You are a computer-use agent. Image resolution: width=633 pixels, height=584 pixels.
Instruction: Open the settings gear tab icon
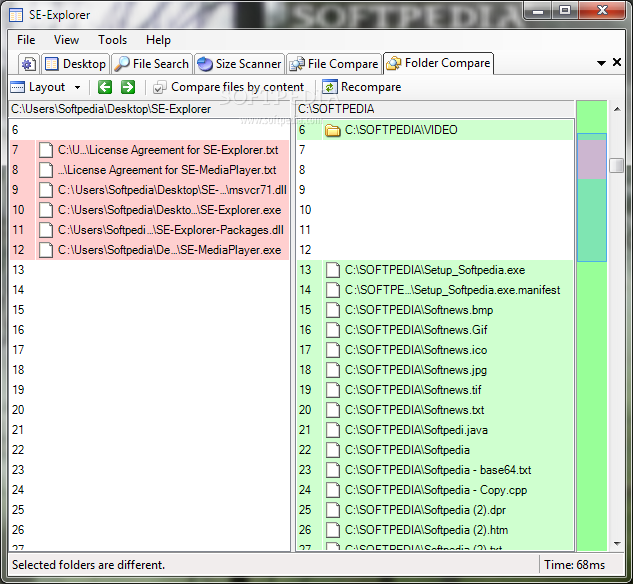(x=29, y=64)
